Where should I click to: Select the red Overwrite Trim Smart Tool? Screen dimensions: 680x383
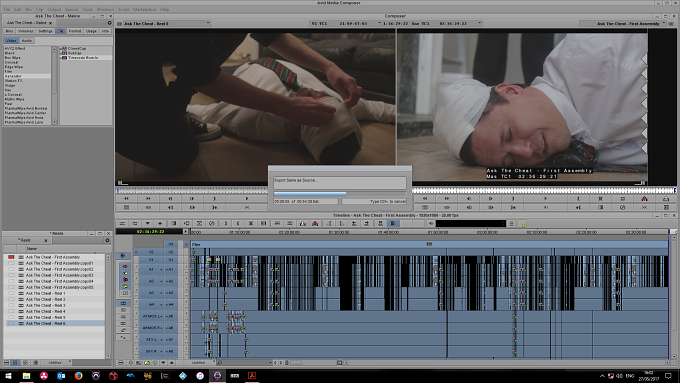click(x=125, y=280)
